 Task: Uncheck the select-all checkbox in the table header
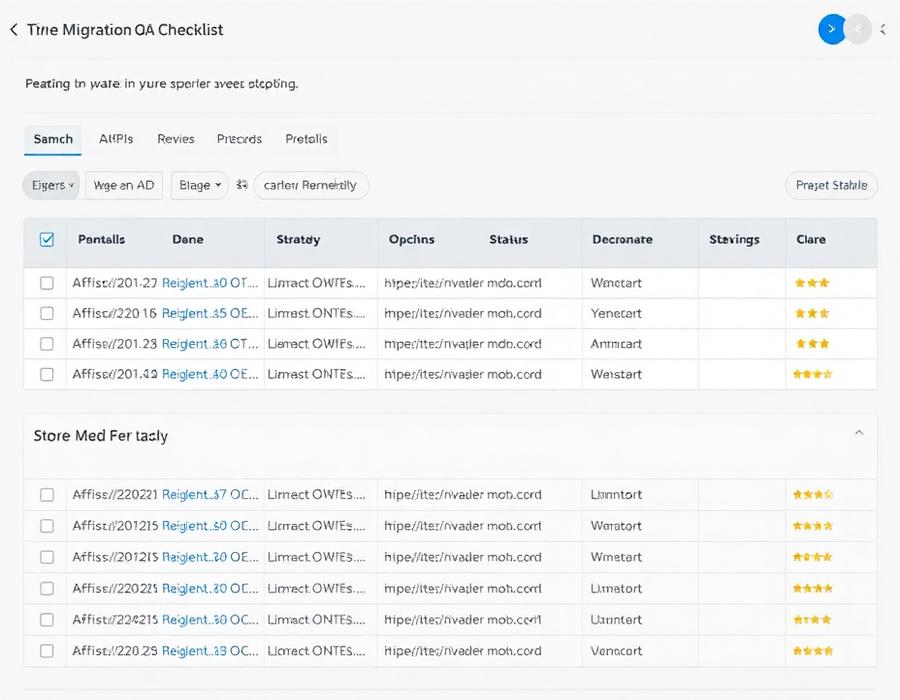46,239
